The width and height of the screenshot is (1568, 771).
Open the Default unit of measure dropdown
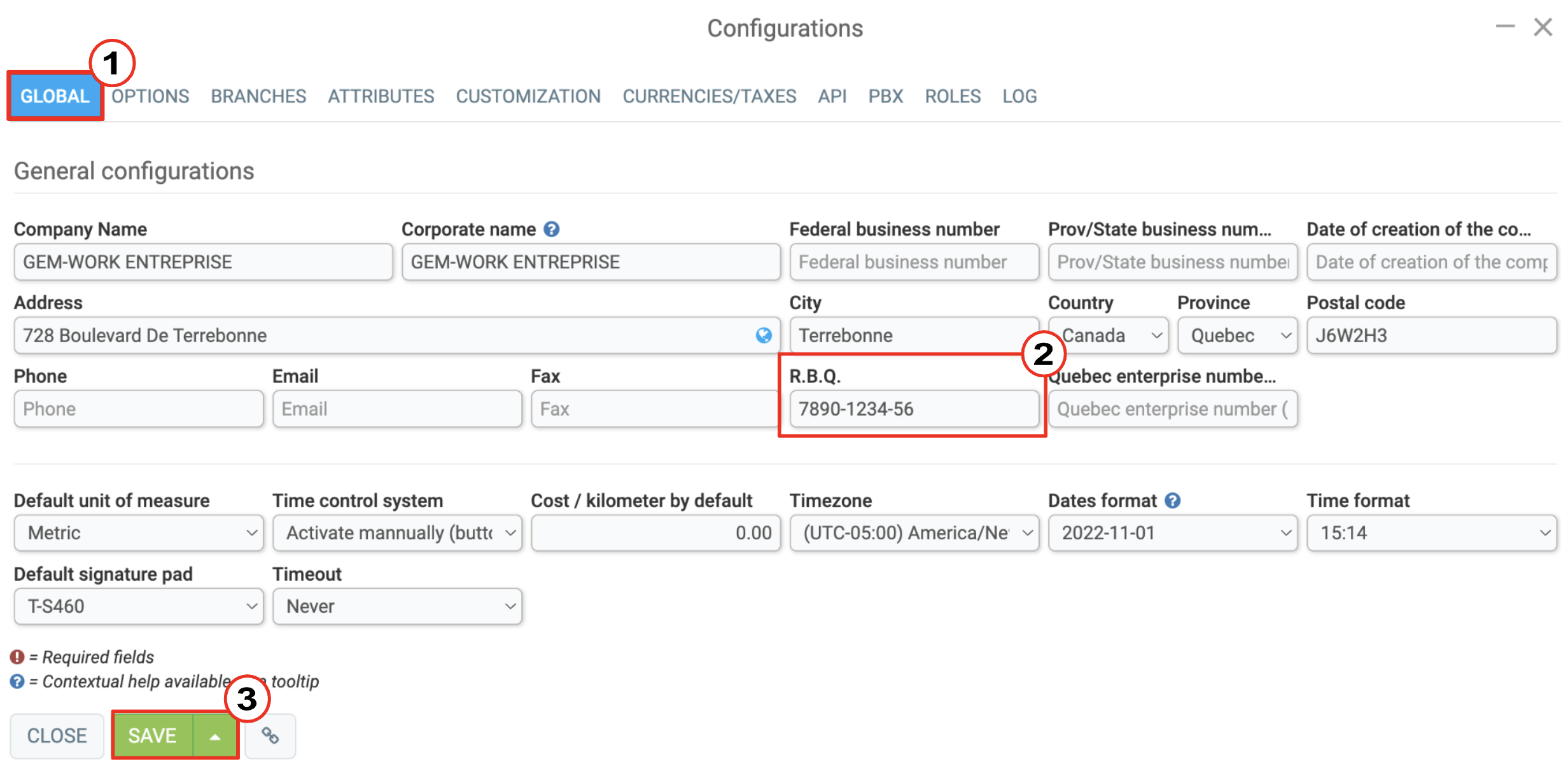tap(139, 533)
